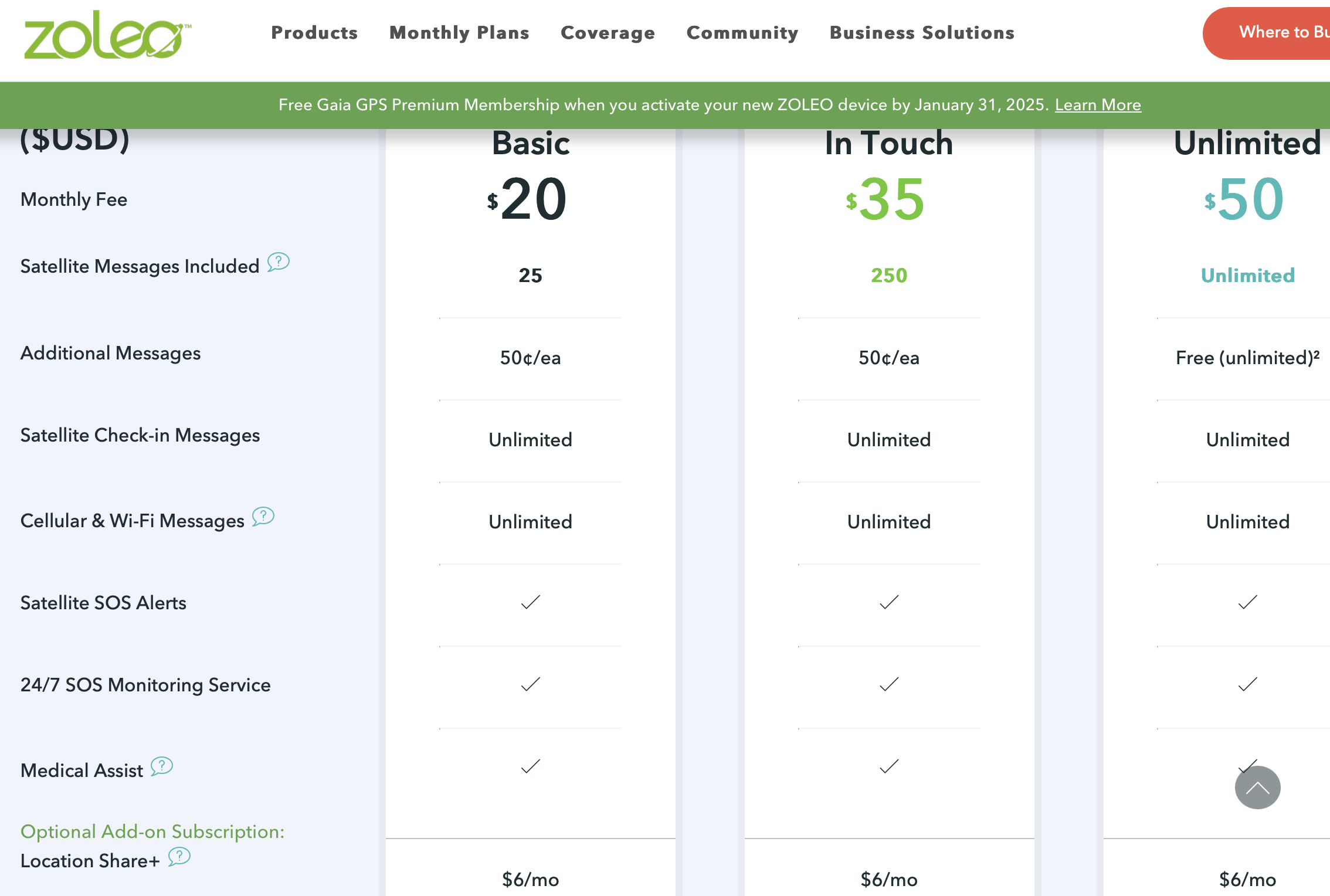Click the Satellite SOS Alerts label
Viewport: 1330px width, 896px height.
coord(103,603)
